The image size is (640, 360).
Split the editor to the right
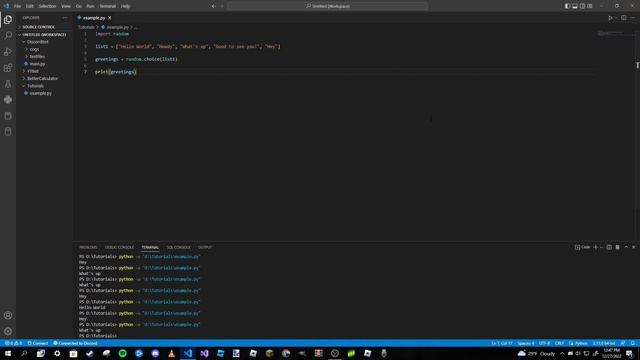point(624,18)
